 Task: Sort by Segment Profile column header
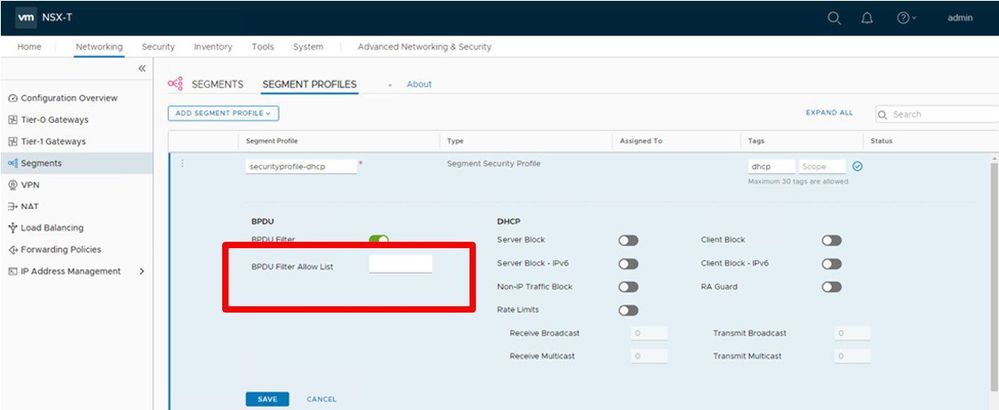272,141
